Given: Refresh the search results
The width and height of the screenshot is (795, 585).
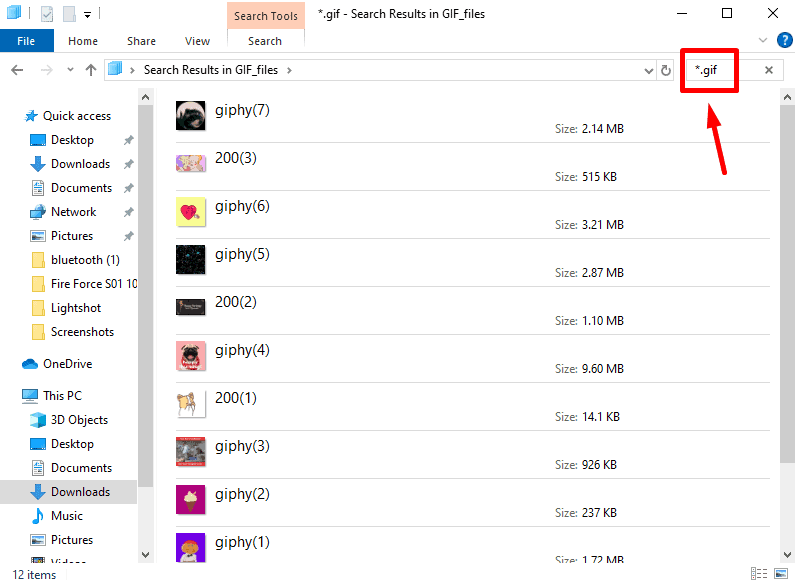Looking at the screenshot, I should click(x=666, y=70).
